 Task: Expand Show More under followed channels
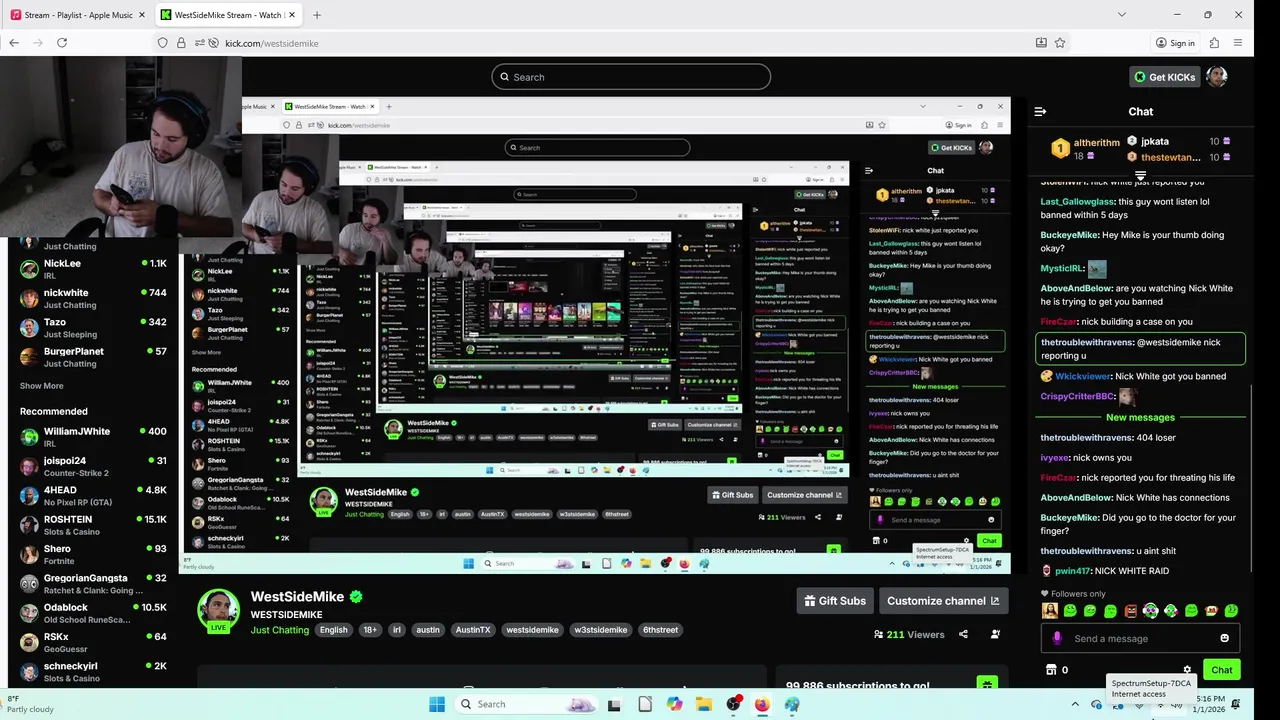pos(41,386)
